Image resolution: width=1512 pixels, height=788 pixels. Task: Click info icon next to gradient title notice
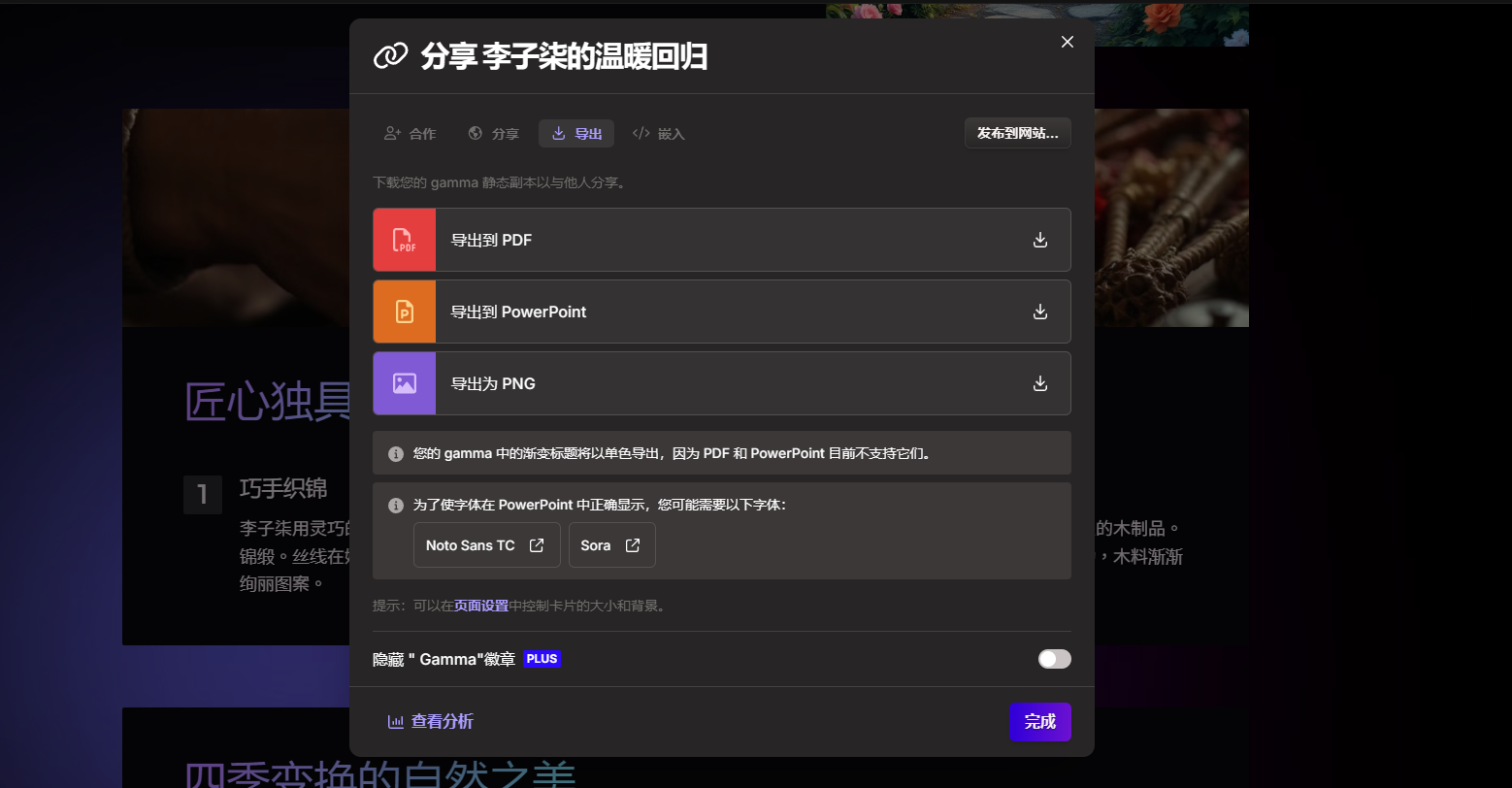pos(396,453)
